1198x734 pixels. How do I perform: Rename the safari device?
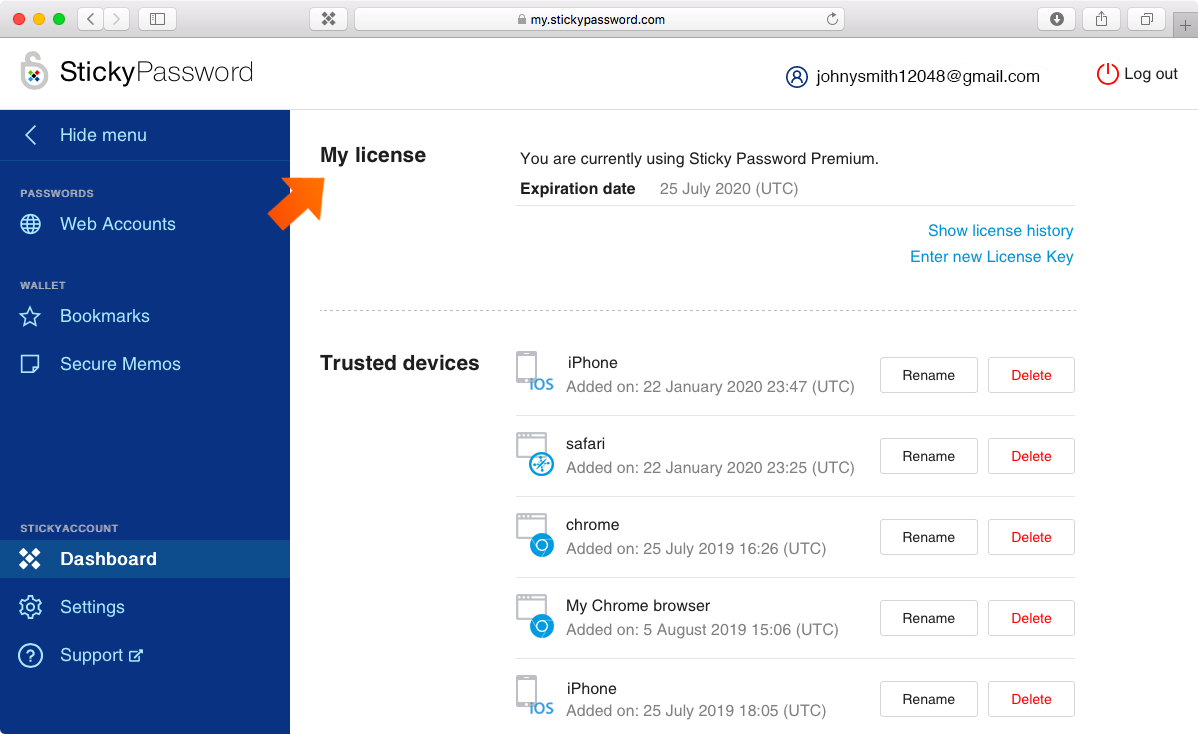[x=928, y=456]
